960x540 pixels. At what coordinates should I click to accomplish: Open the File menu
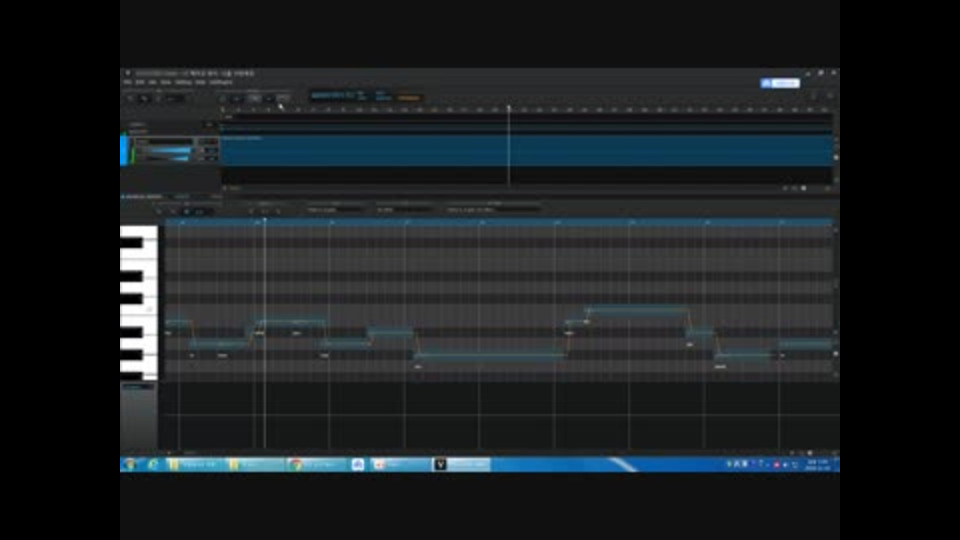coord(127,82)
